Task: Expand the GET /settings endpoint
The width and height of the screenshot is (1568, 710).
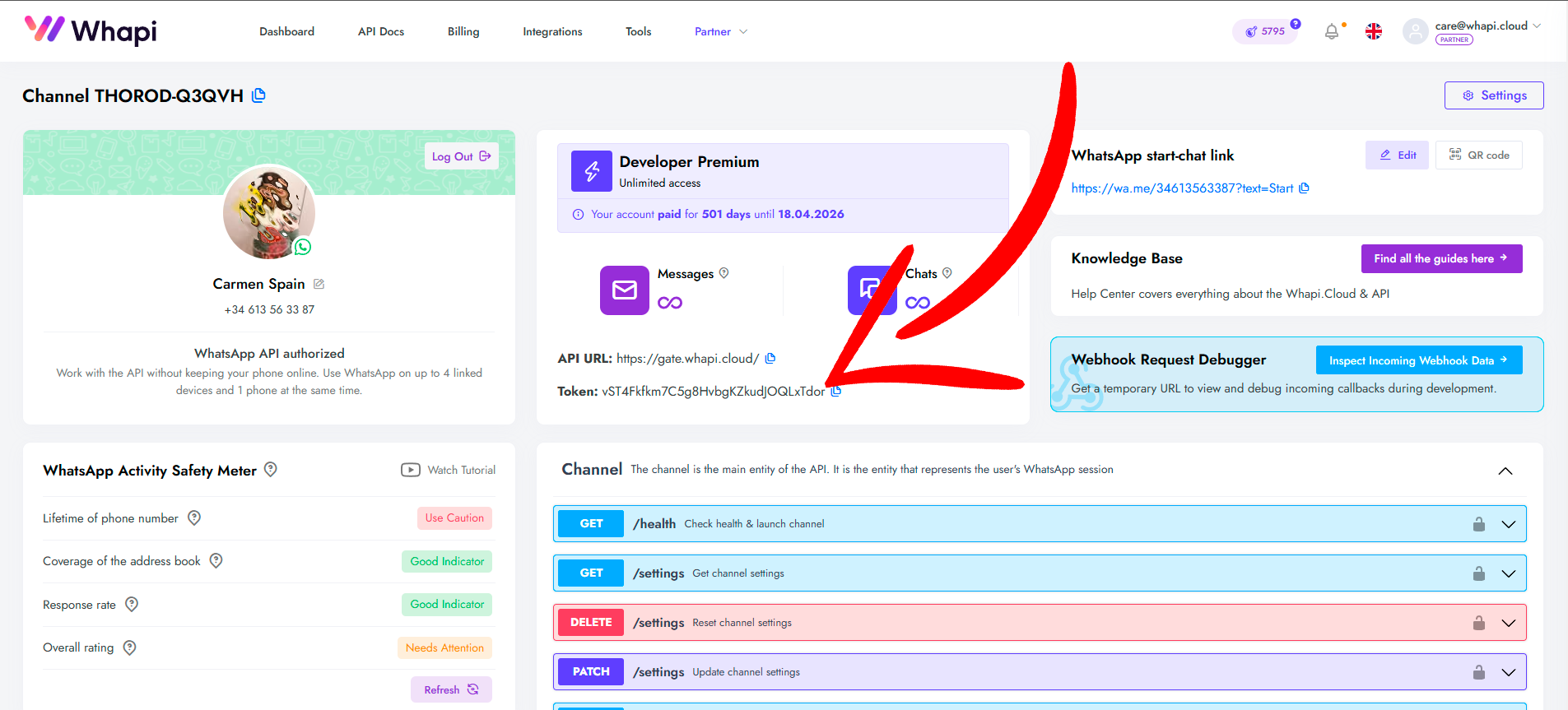Action: click(x=1509, y=573)
